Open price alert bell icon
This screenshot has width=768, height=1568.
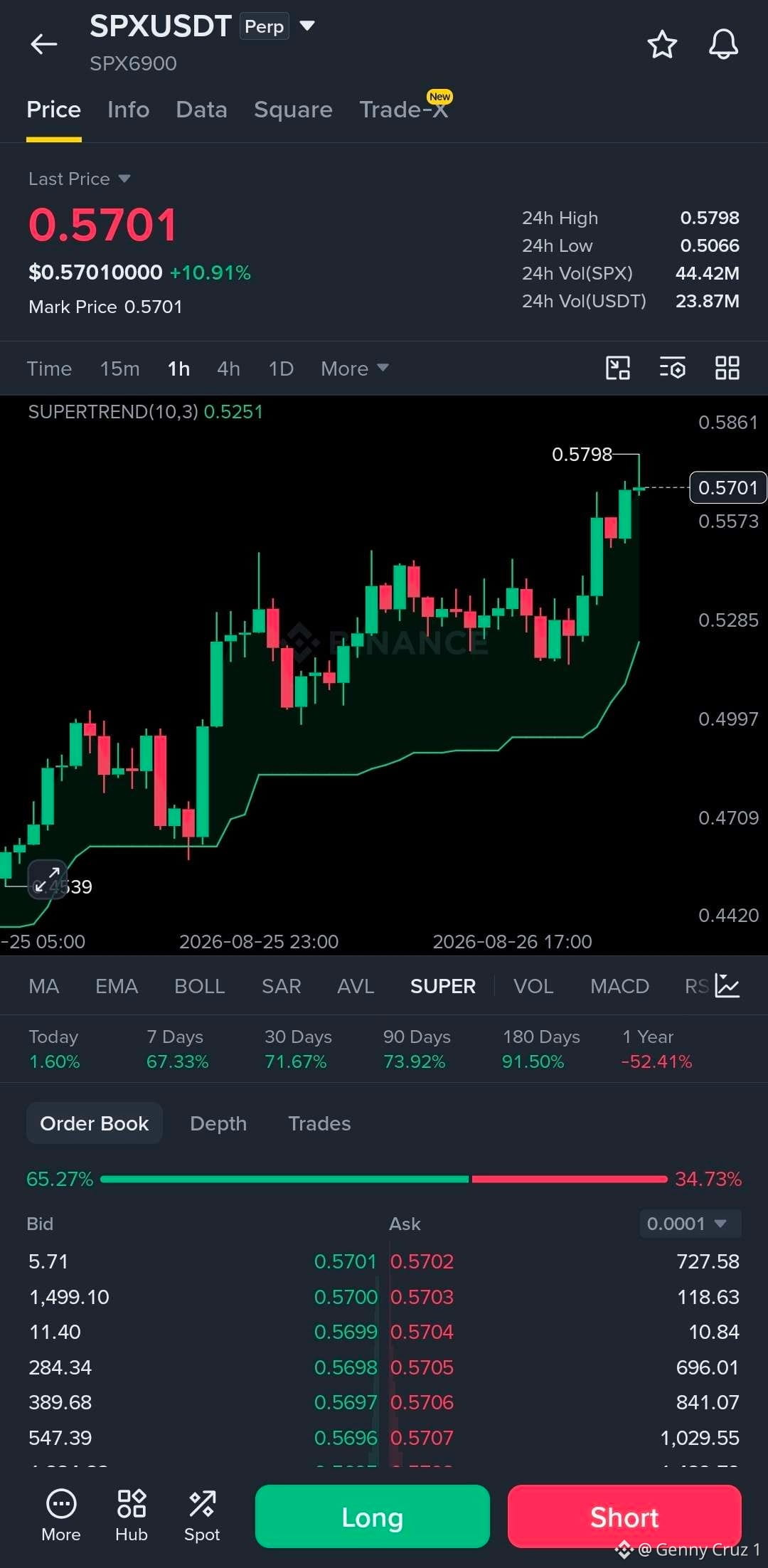pyautogui.click(x=723, y=44)
